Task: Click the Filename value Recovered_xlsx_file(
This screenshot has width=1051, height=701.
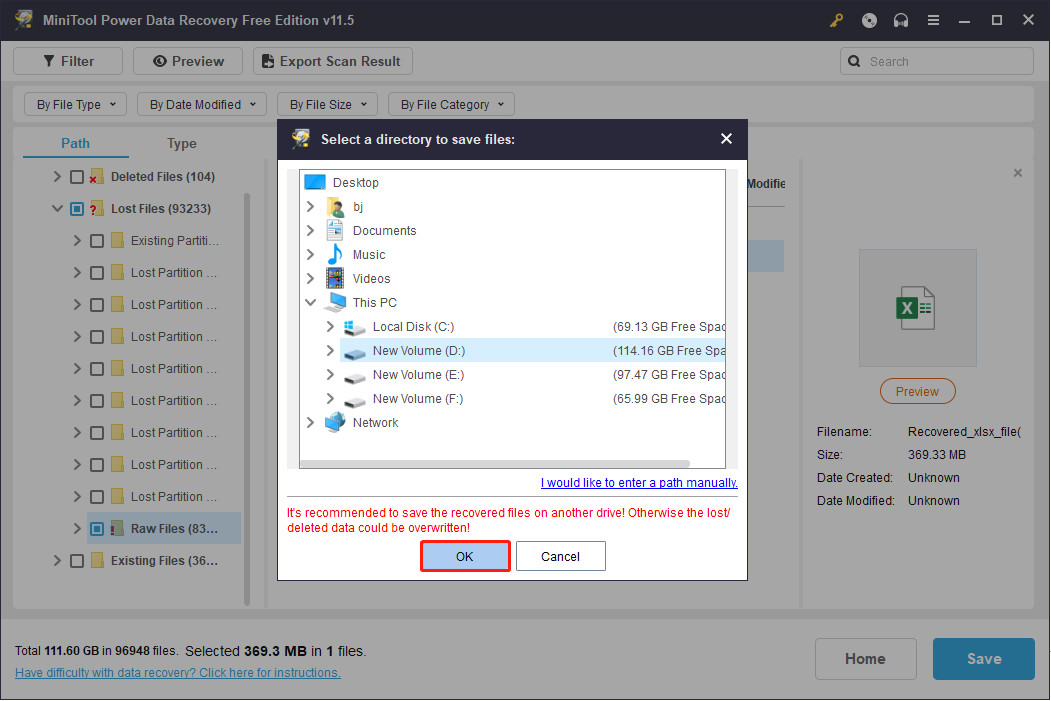Action: [x=964, y=432]
